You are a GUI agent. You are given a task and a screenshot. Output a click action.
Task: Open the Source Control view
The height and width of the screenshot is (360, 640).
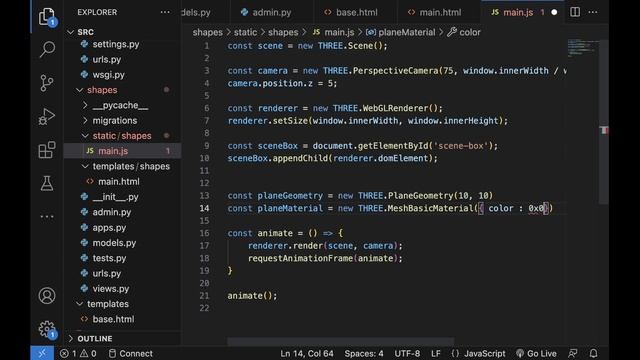click(47, 83)
